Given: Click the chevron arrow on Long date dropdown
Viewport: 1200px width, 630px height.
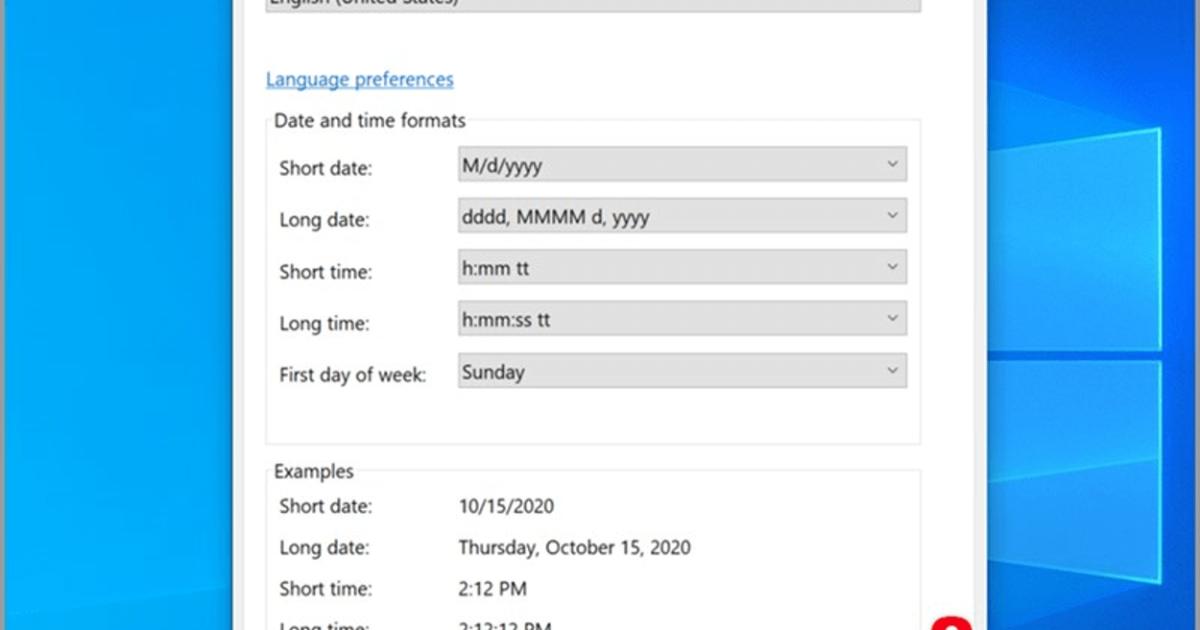Looking at the screenshot, I should [893, 215].
